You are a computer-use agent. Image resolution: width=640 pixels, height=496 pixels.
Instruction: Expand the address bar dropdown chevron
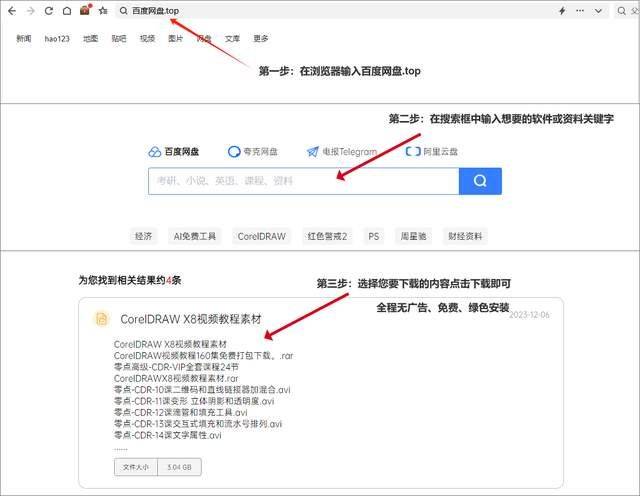click(x=598, y=11)
